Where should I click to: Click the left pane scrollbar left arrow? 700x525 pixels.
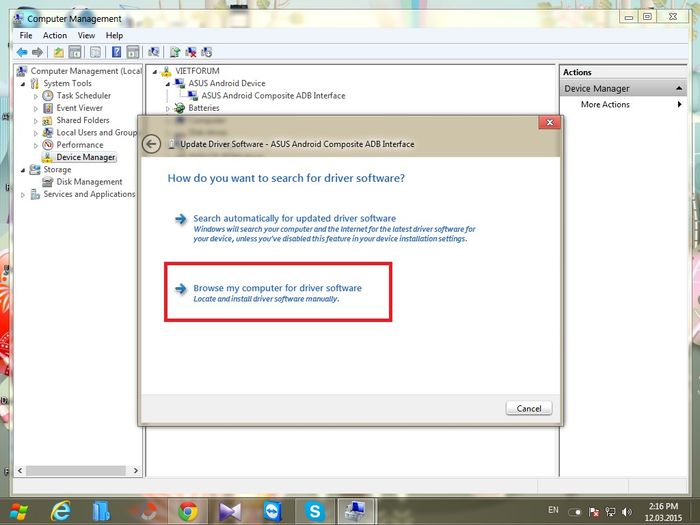point(20,471)
